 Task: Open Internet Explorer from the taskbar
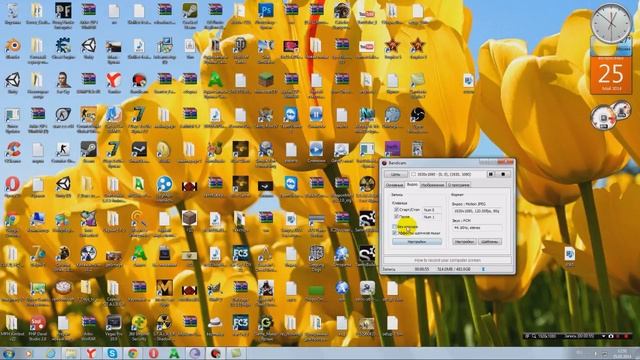[50, 353]
